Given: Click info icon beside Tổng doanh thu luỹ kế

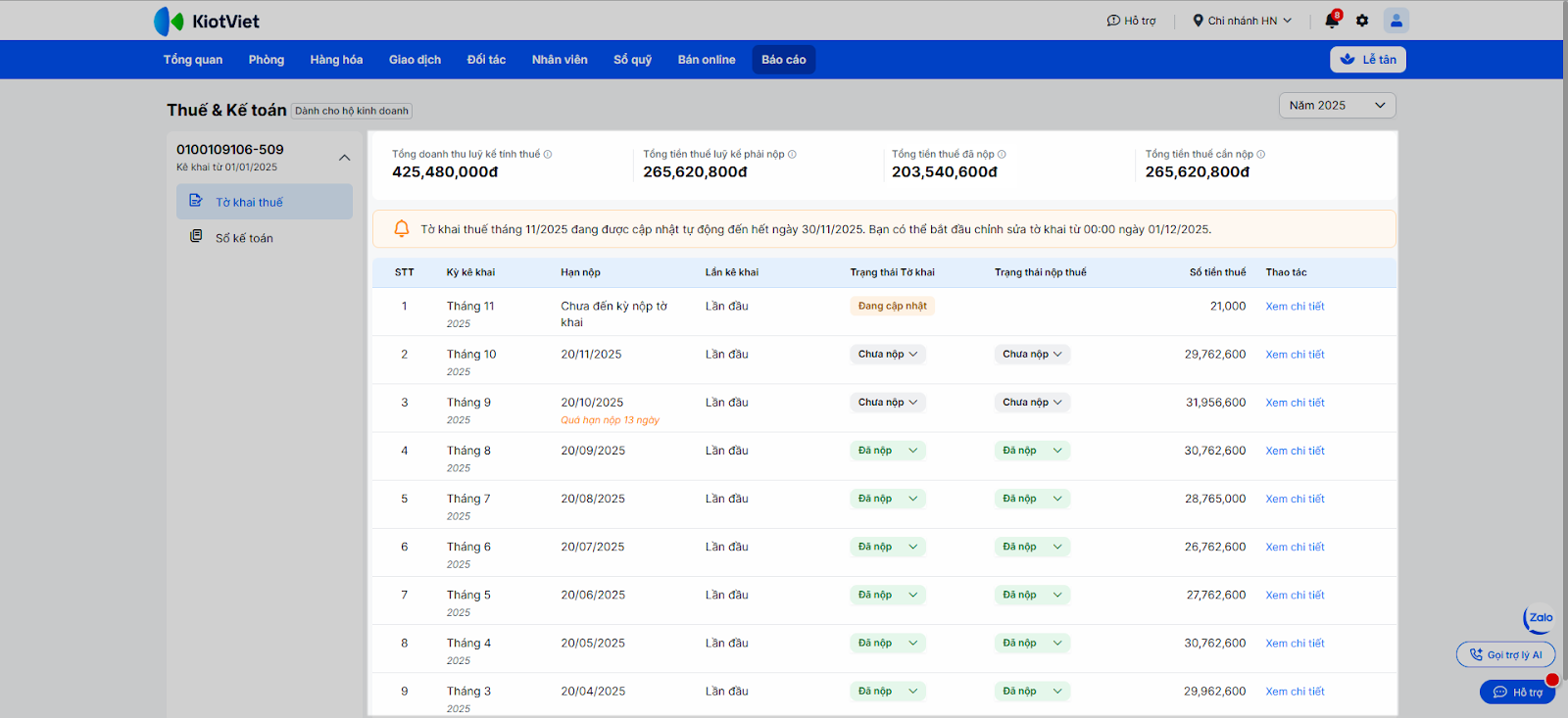Looking at the screenshot, I should 548,155.
